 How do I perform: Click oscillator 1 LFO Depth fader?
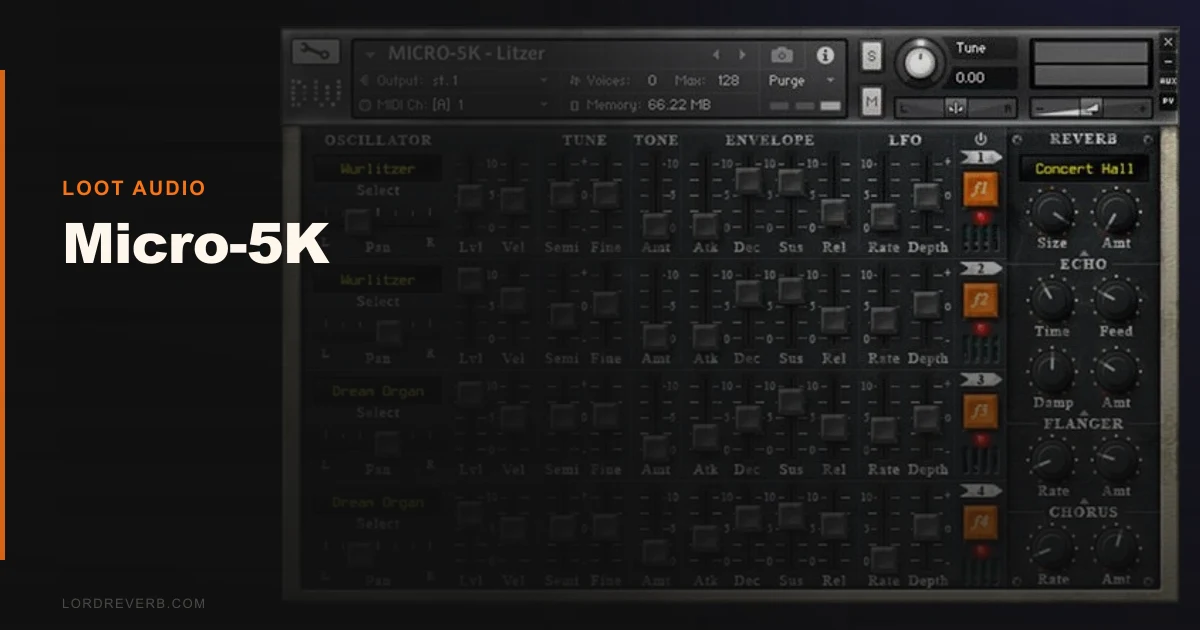[927, 196]
